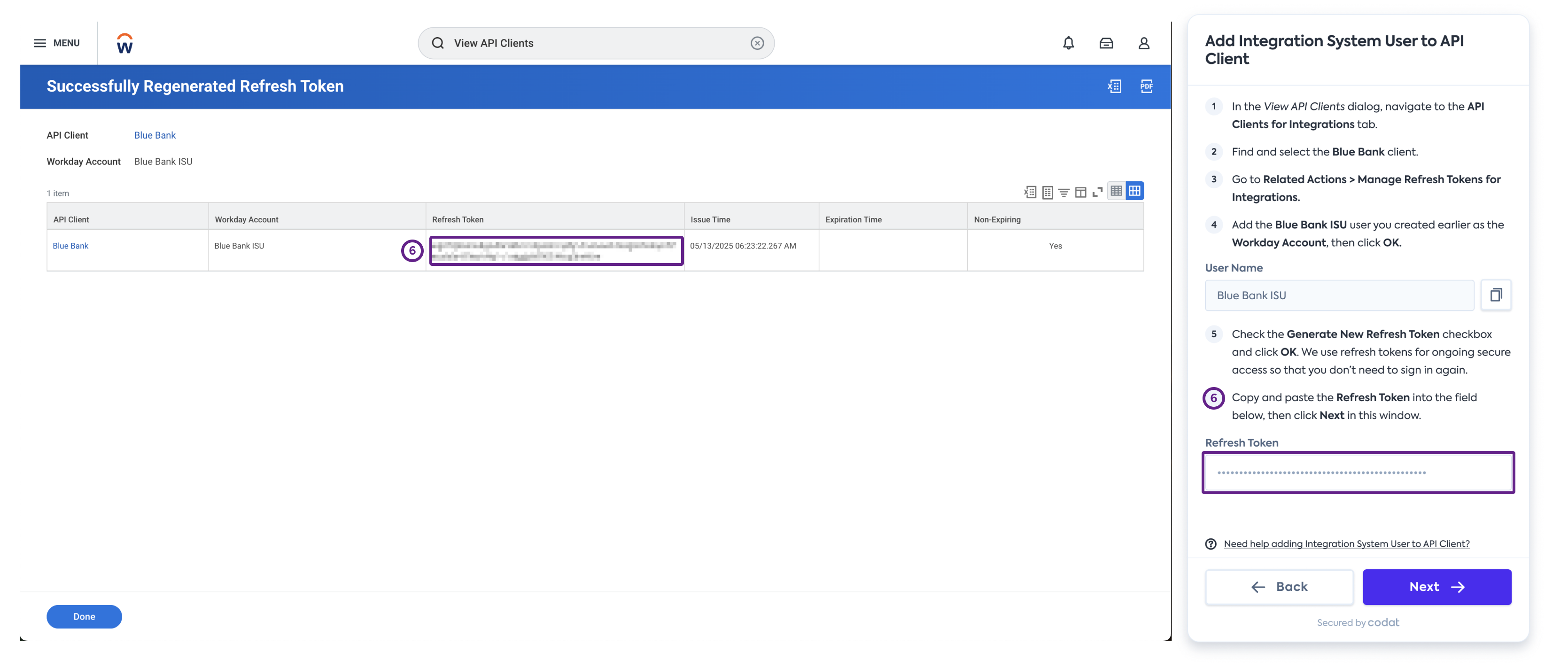Open the notifications bell

1068,43
